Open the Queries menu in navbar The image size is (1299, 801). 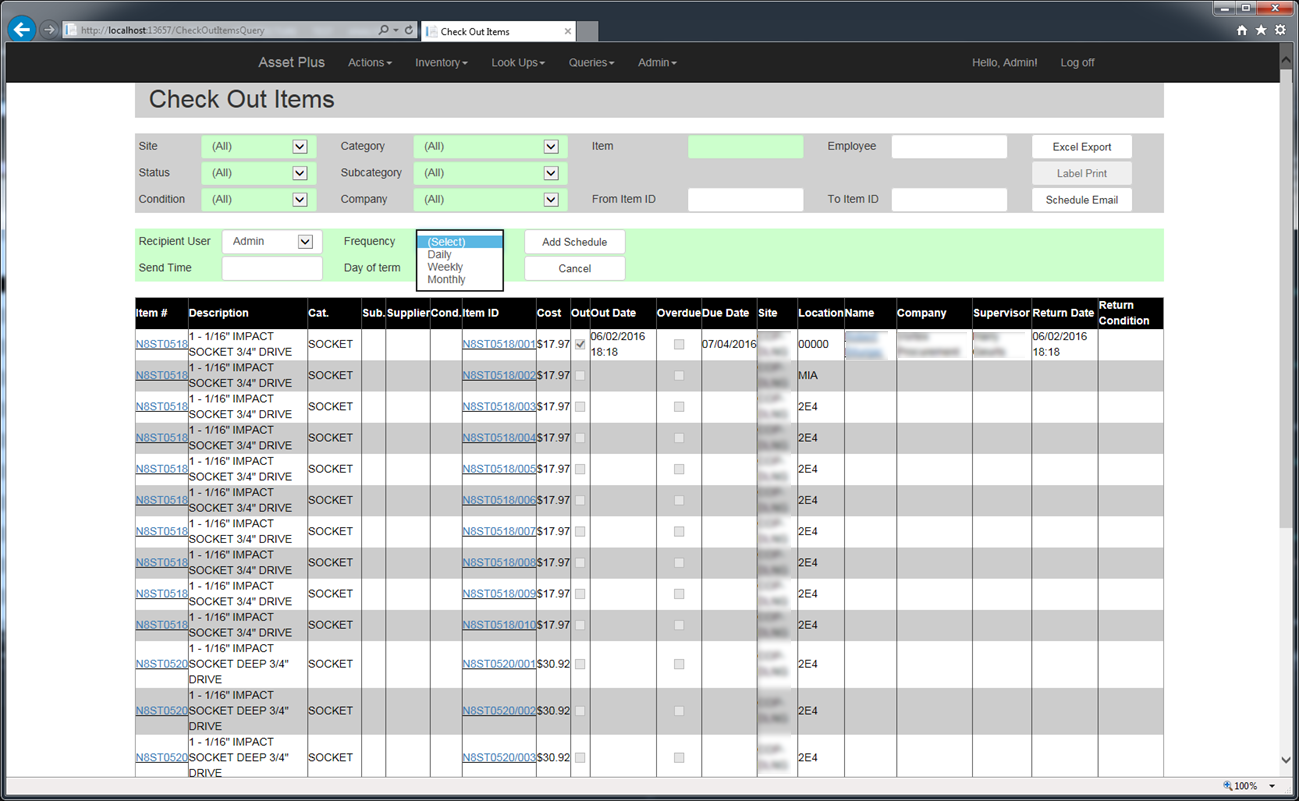pos(591,62)
